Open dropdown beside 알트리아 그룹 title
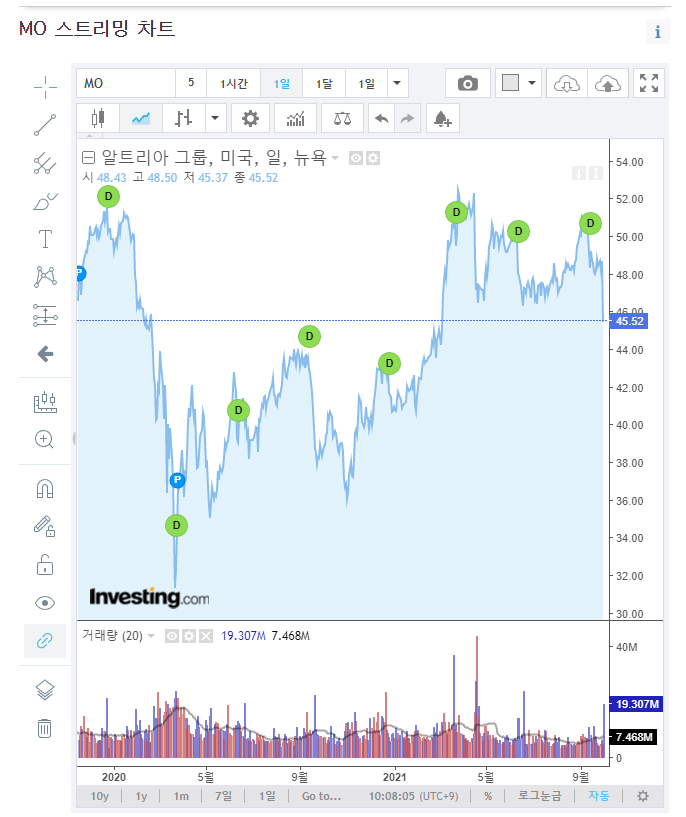 (335, 158)
